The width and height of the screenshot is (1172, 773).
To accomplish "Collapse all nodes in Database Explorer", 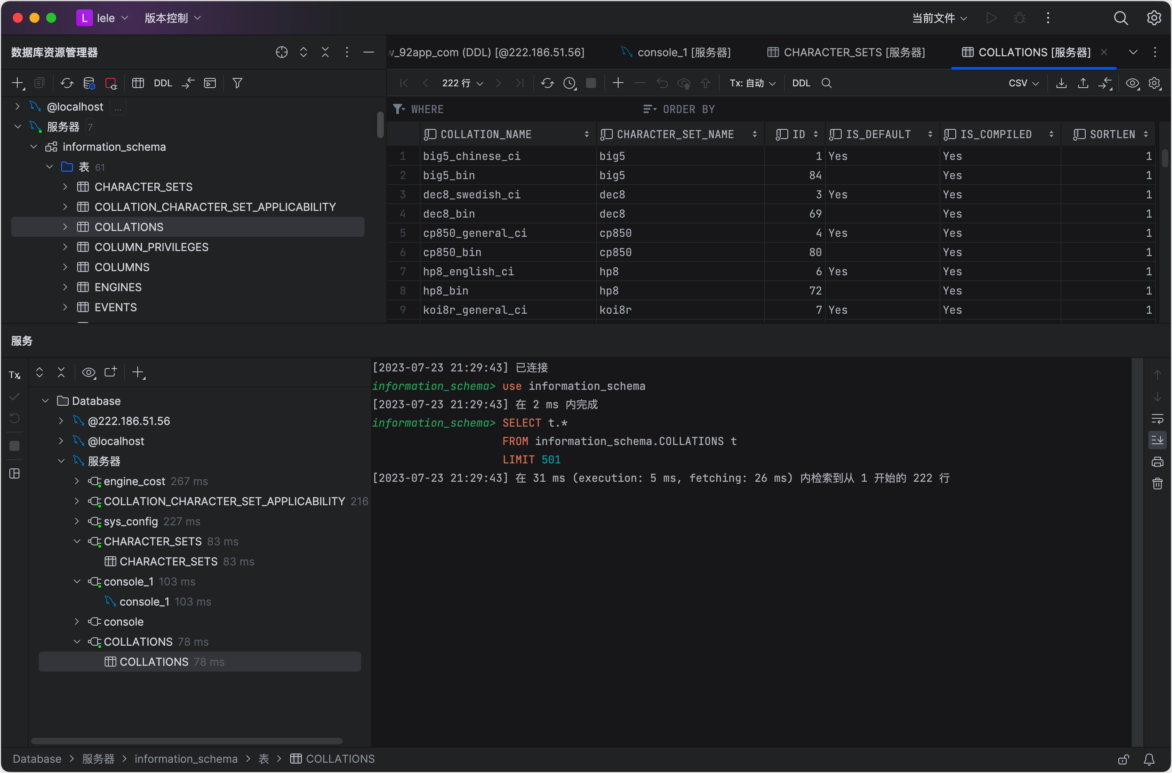I will 325,52.
